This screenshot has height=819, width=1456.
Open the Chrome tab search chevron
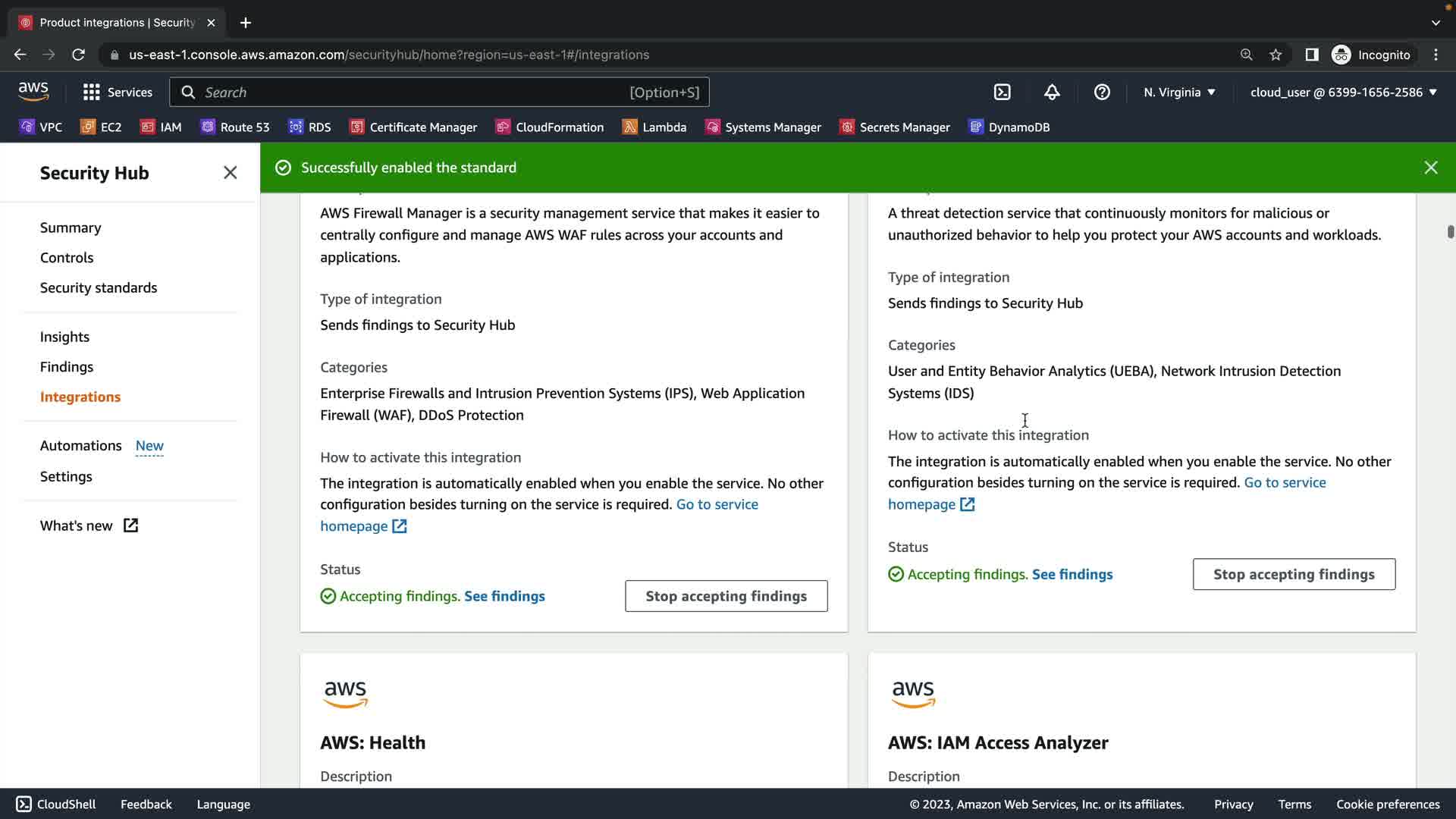point(1436,23)
